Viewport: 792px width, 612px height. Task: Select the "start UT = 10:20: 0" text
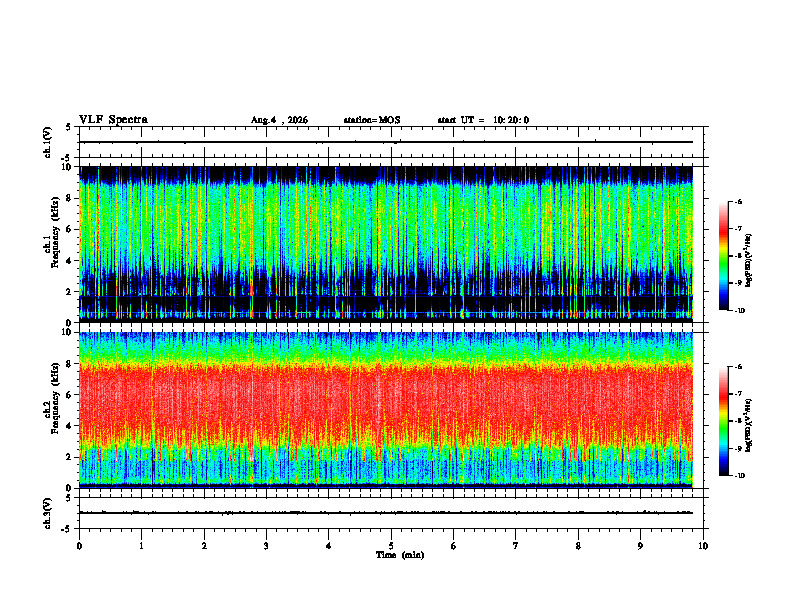coord(483,120)
